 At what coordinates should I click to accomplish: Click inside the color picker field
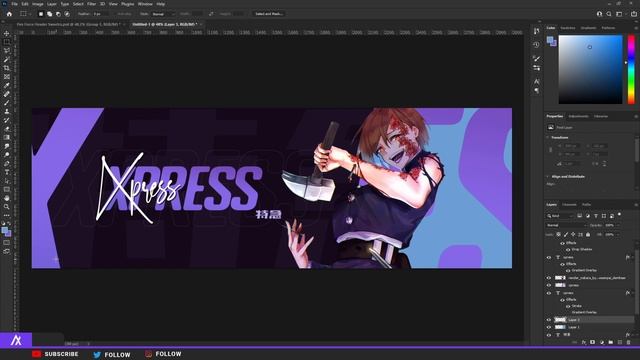click(590, 69)
